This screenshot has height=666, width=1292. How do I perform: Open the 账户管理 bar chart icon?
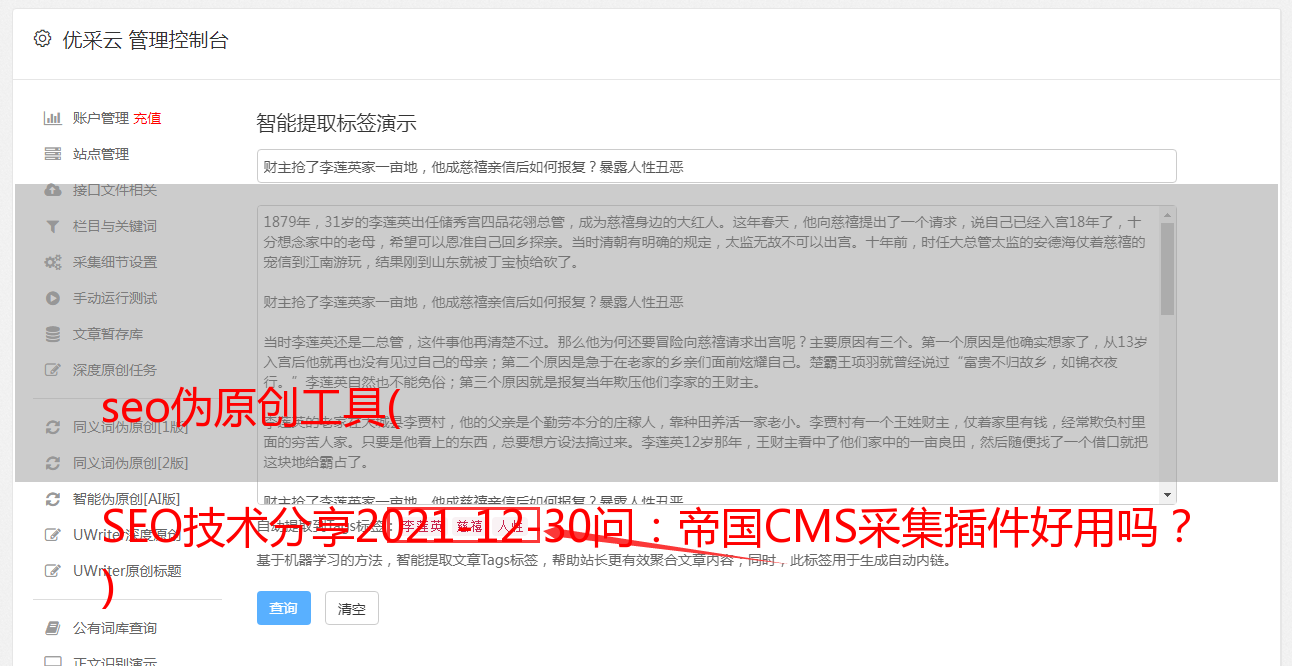click(53, 118)
